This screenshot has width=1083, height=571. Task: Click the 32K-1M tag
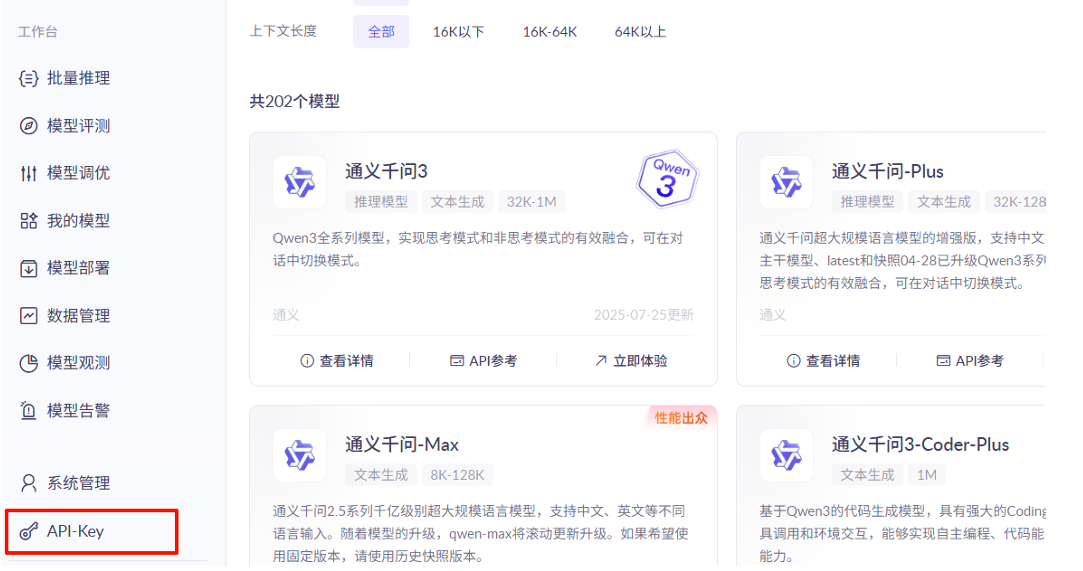[532, 202]
